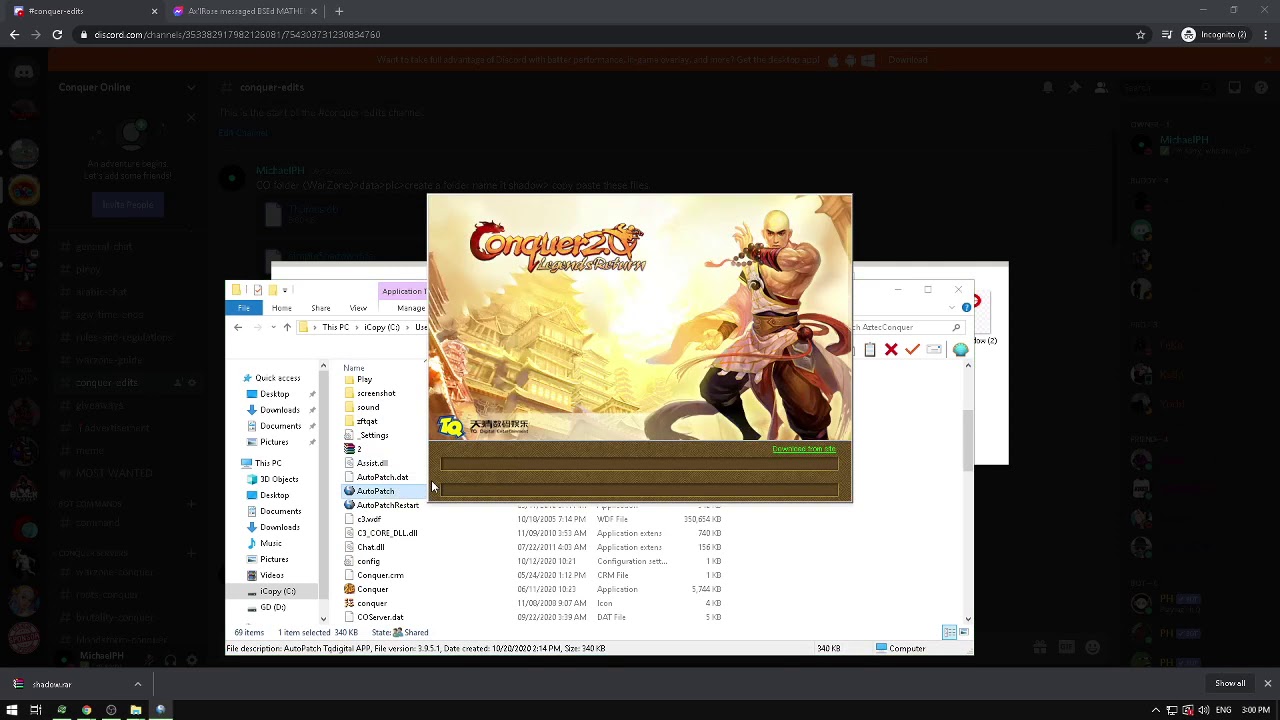1280x720 pixels.
Task: Click the orange checkmark icon
Action: pyautogui.click(x=912, y=350)
